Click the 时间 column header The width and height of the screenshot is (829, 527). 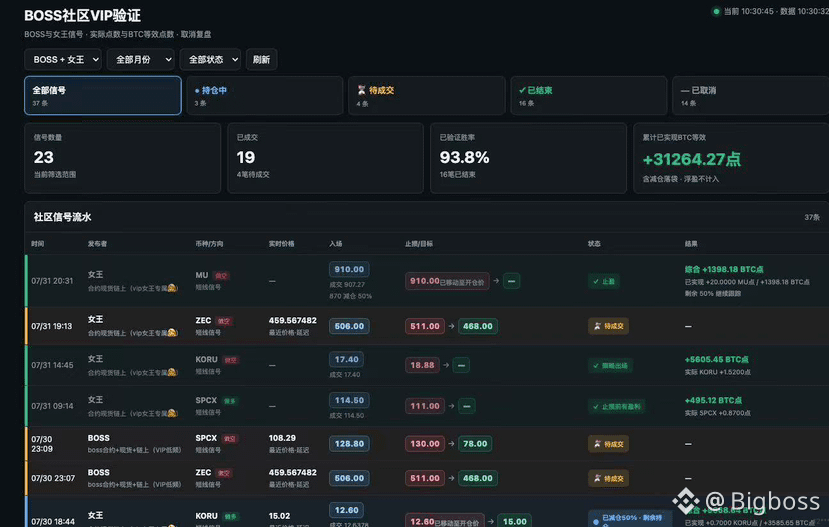coord(38,244)
